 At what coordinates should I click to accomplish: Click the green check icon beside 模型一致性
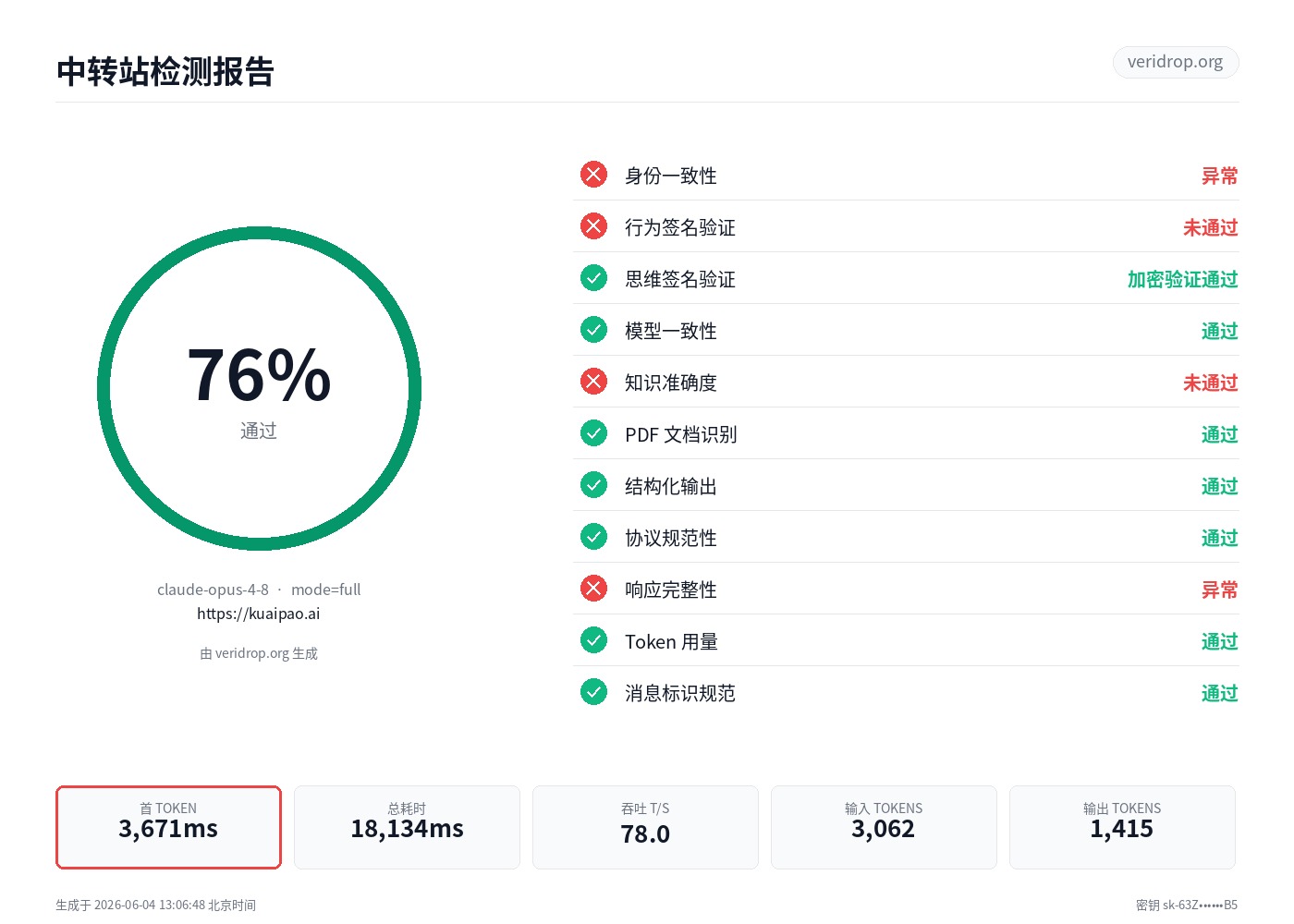coord(593,330)
